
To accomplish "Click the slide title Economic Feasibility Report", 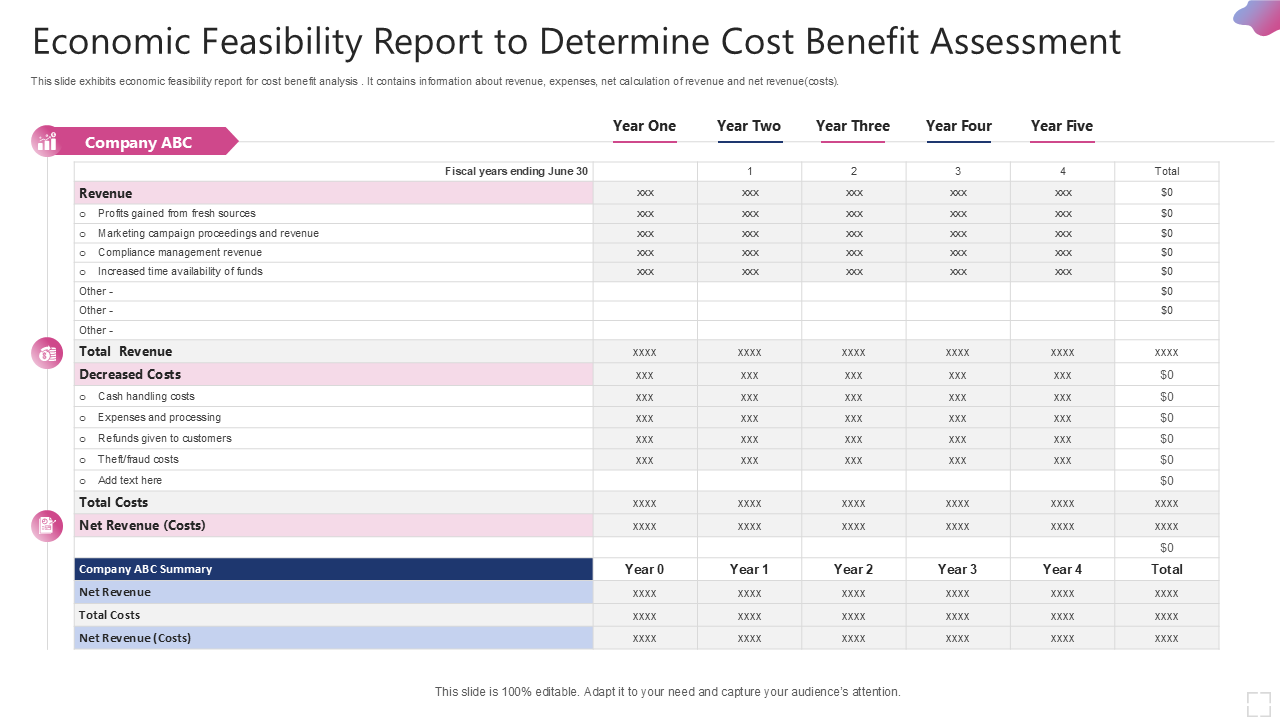I will point(577,42).
